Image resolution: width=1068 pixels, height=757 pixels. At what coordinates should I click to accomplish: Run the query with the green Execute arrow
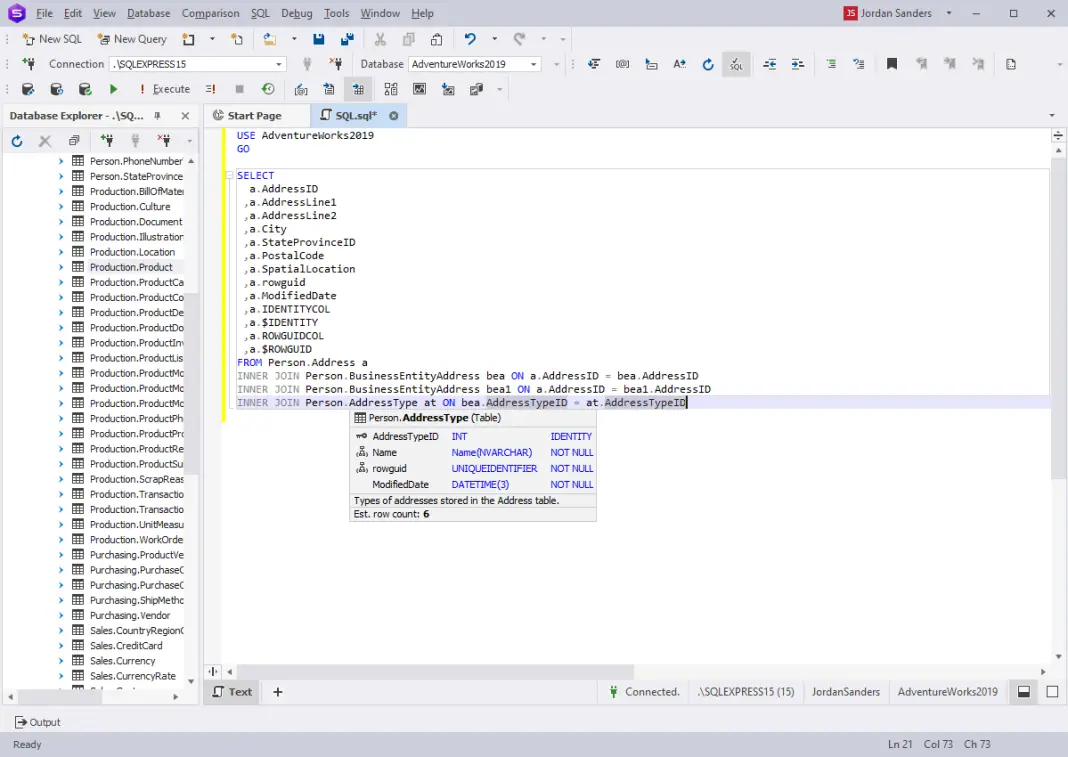click(113, 89)
